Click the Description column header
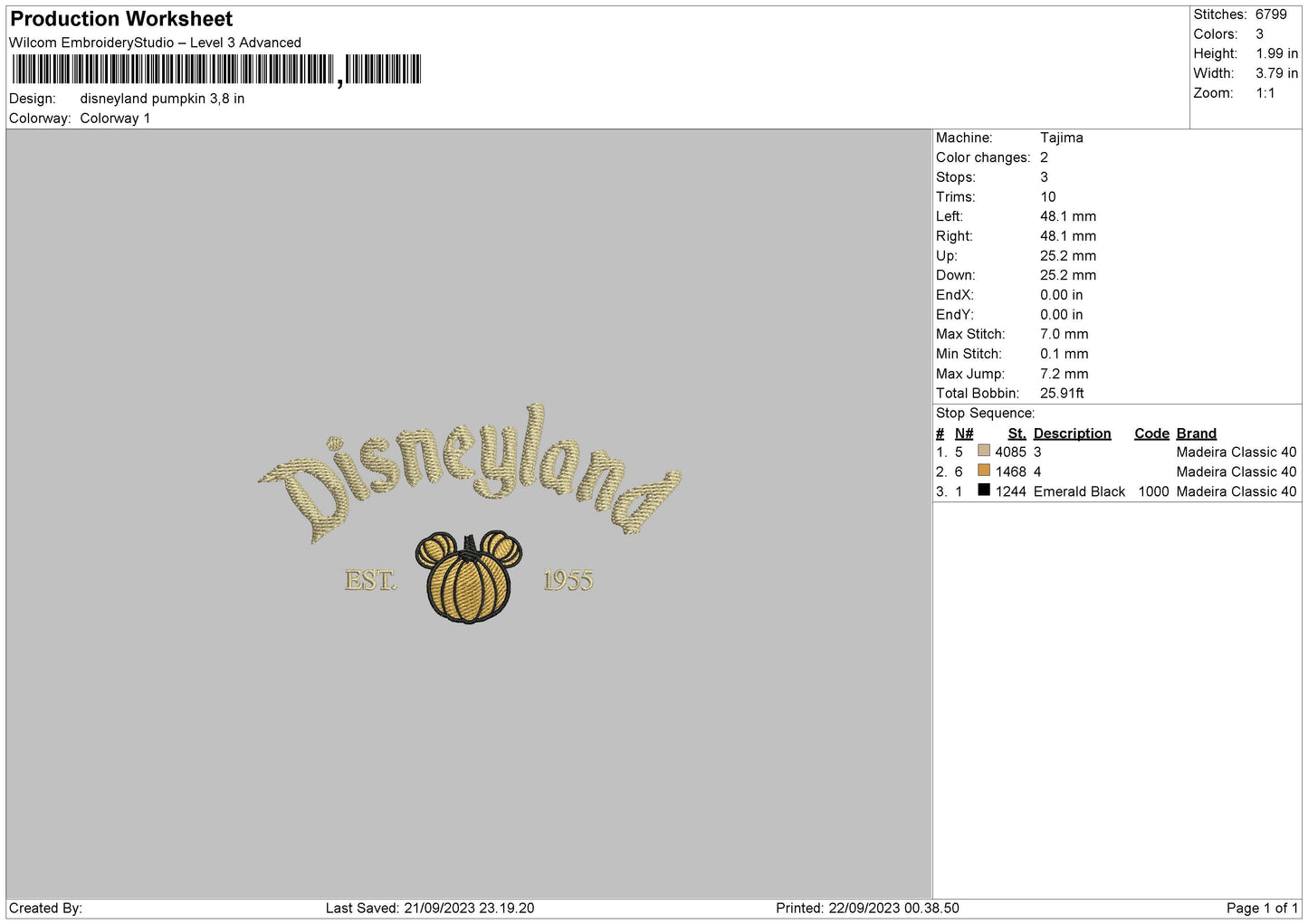 tap(1072, 433)
